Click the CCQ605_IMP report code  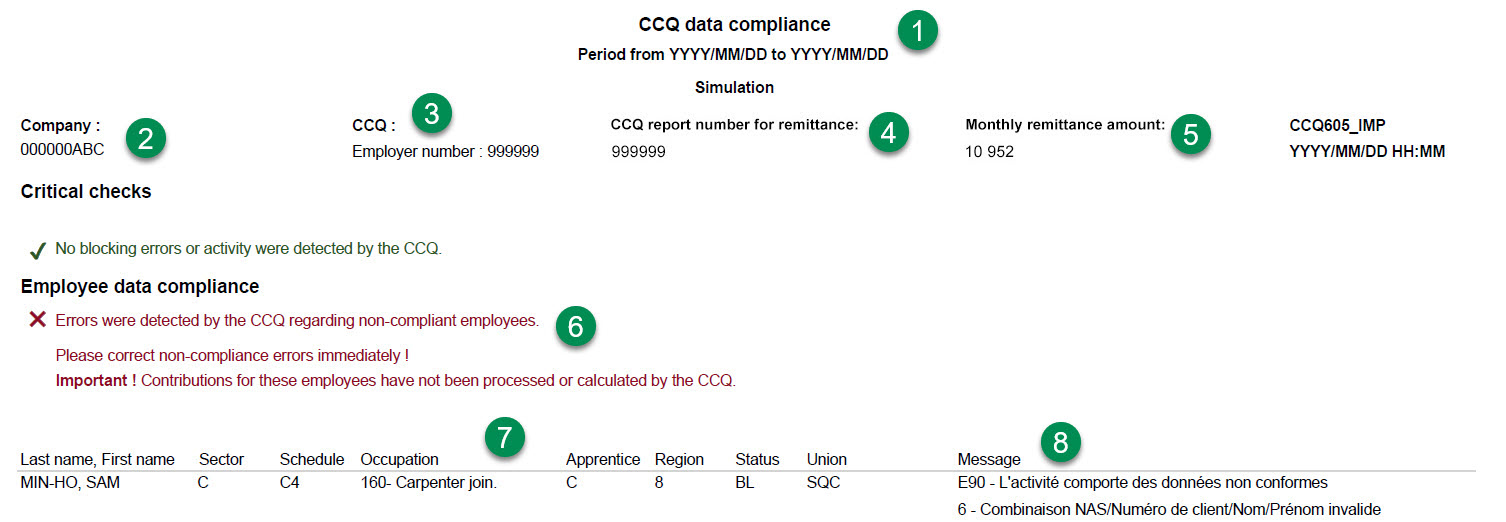click(1337, 125)
